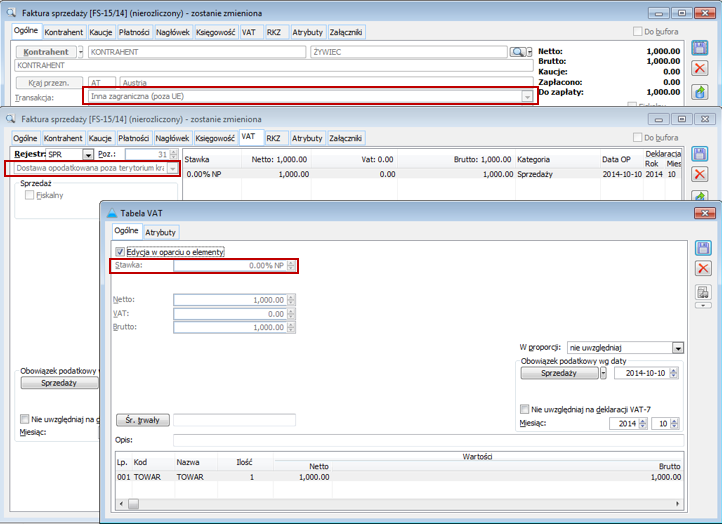Expand the Rejestr SPR dropdown

tap(88, 155)
